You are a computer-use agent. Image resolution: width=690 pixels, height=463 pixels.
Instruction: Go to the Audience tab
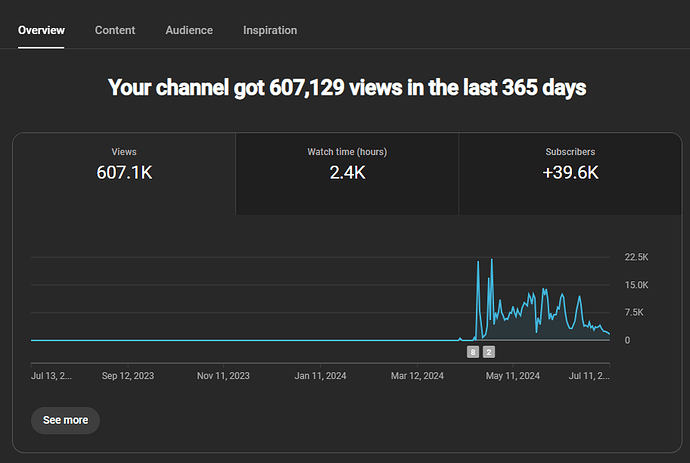189,30
